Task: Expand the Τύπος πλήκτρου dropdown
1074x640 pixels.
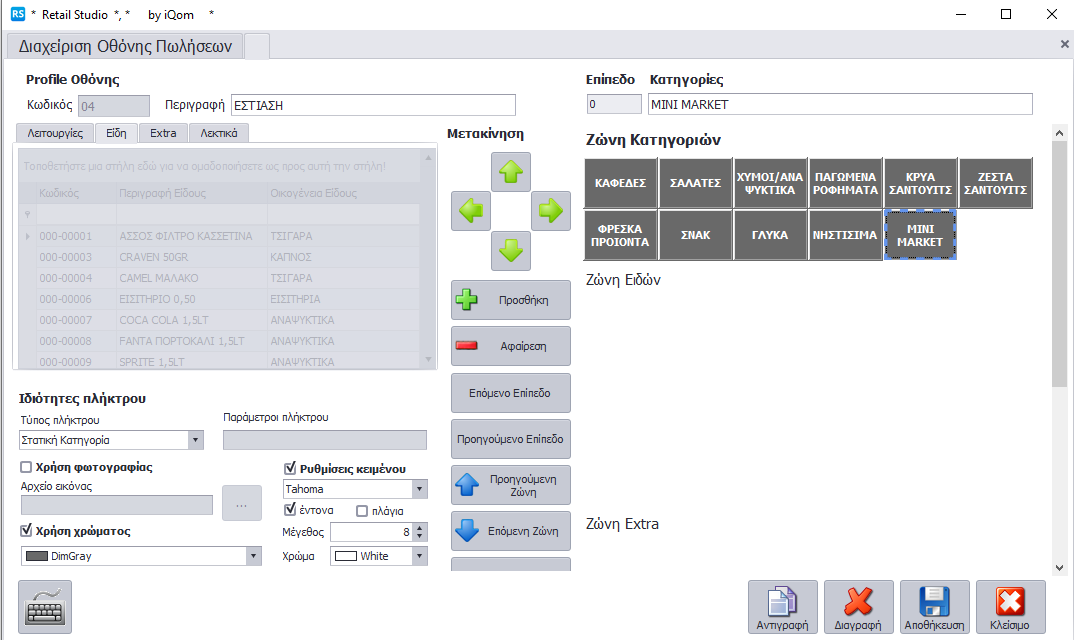Action: click(x=195, y=440)
